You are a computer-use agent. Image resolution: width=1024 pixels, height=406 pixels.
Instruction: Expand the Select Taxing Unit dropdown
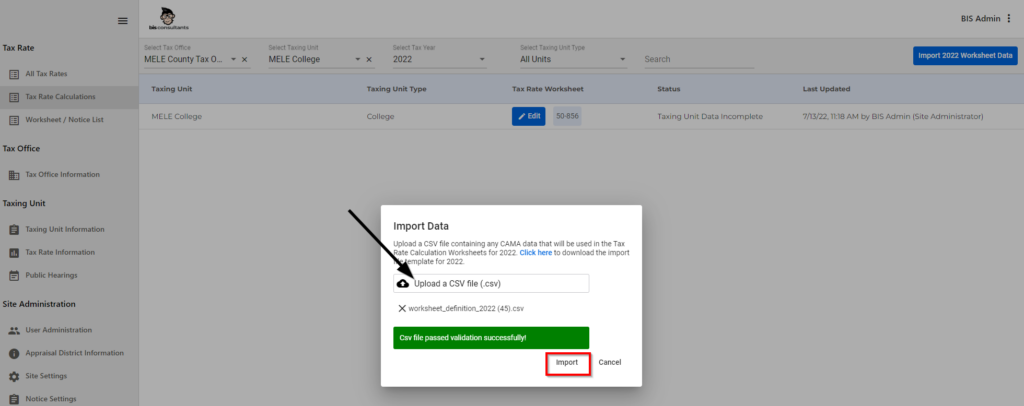click(x=357, y=60)
